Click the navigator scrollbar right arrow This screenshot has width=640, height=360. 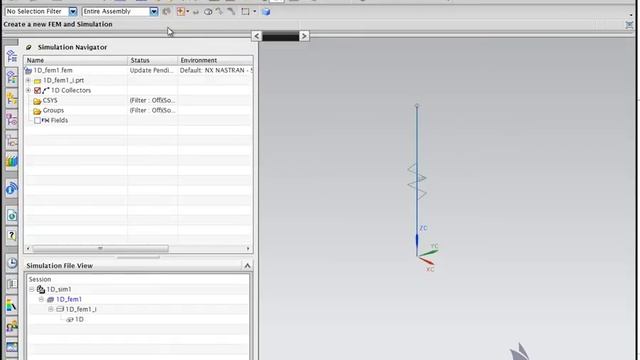click(248, 248)
